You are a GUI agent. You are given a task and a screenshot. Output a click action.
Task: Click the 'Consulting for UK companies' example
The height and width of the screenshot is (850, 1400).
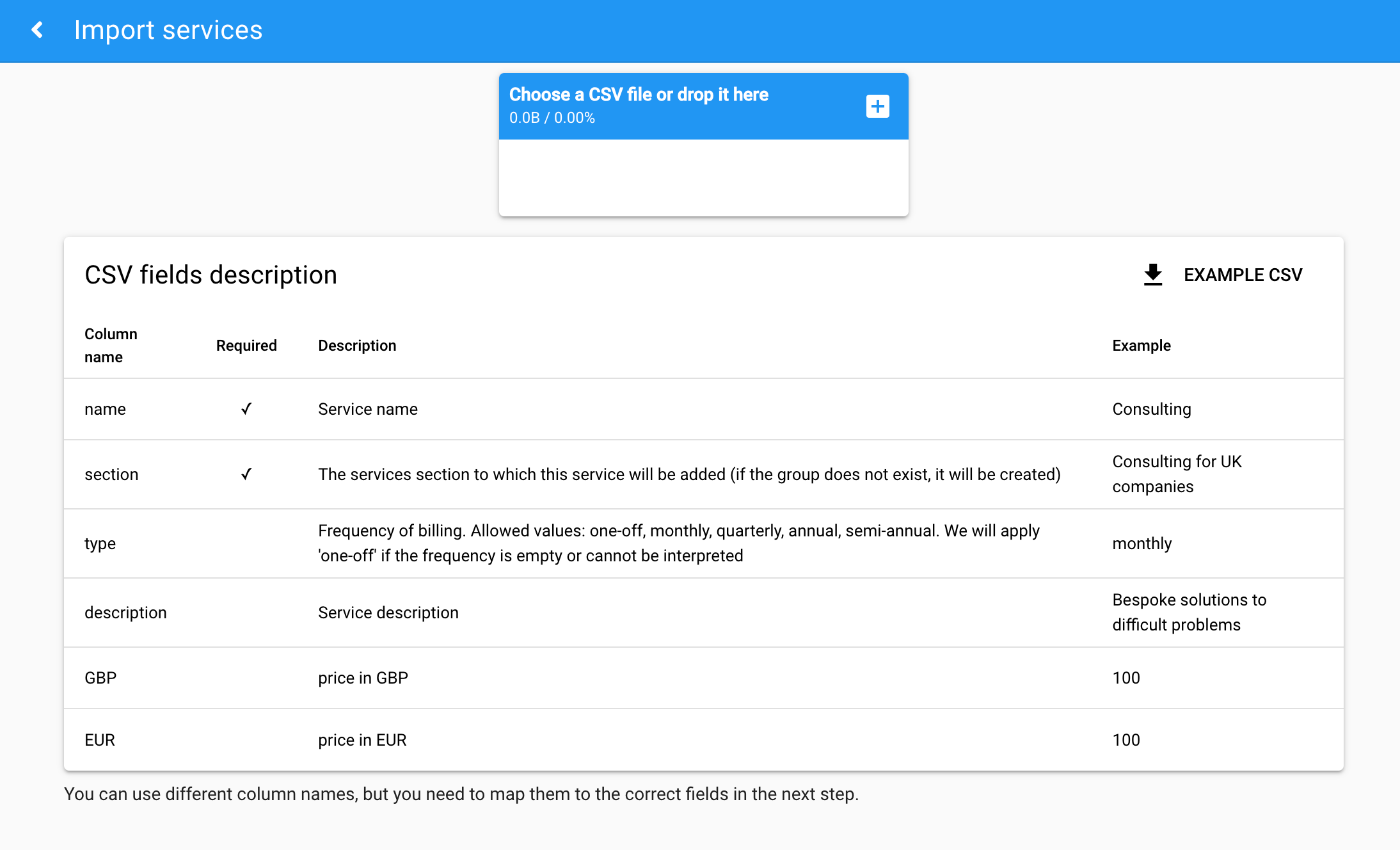click(x=1176, y=474)
